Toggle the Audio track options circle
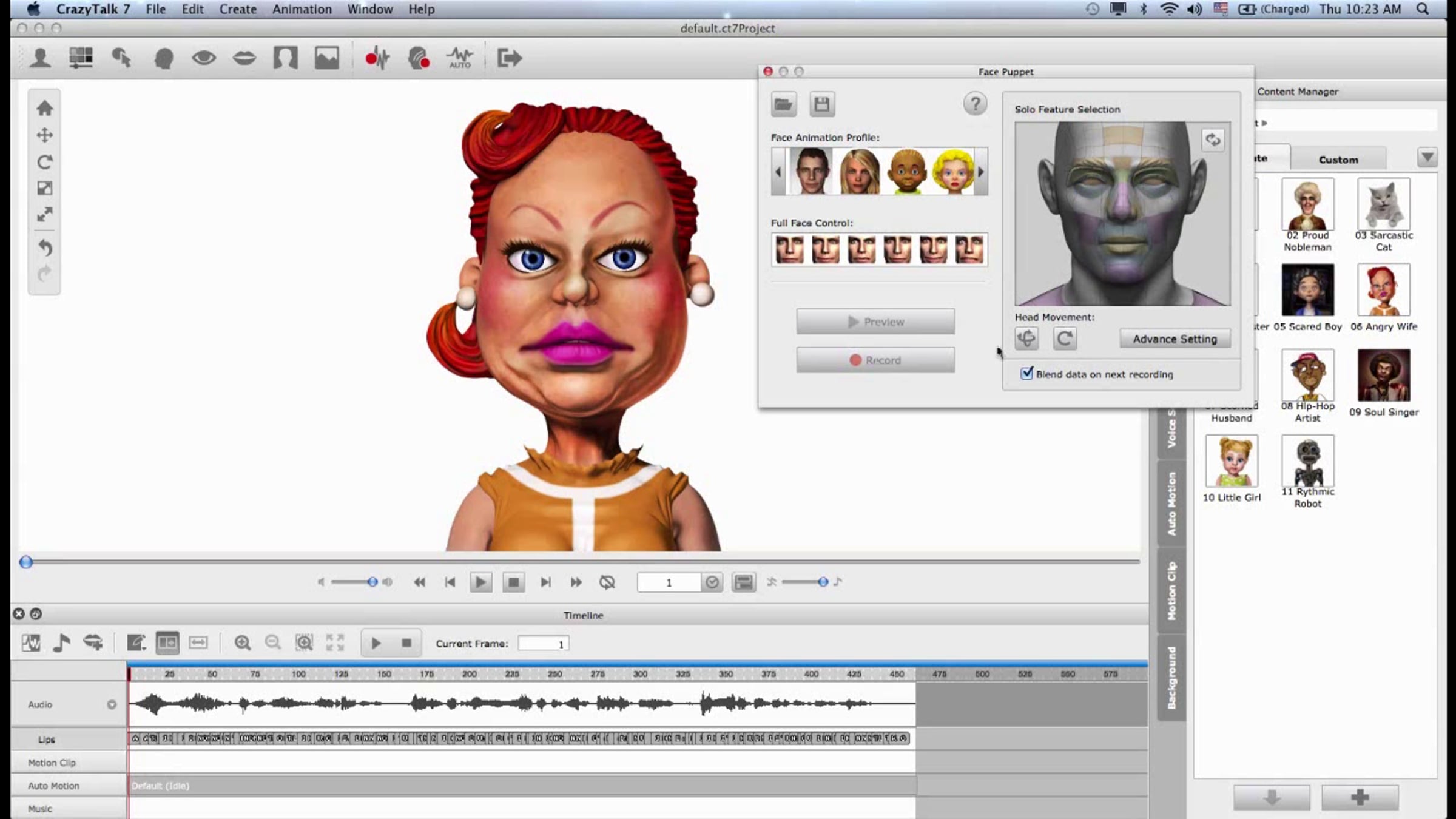The width and height of the screenshot is (1456, 819). click(112, 704)
